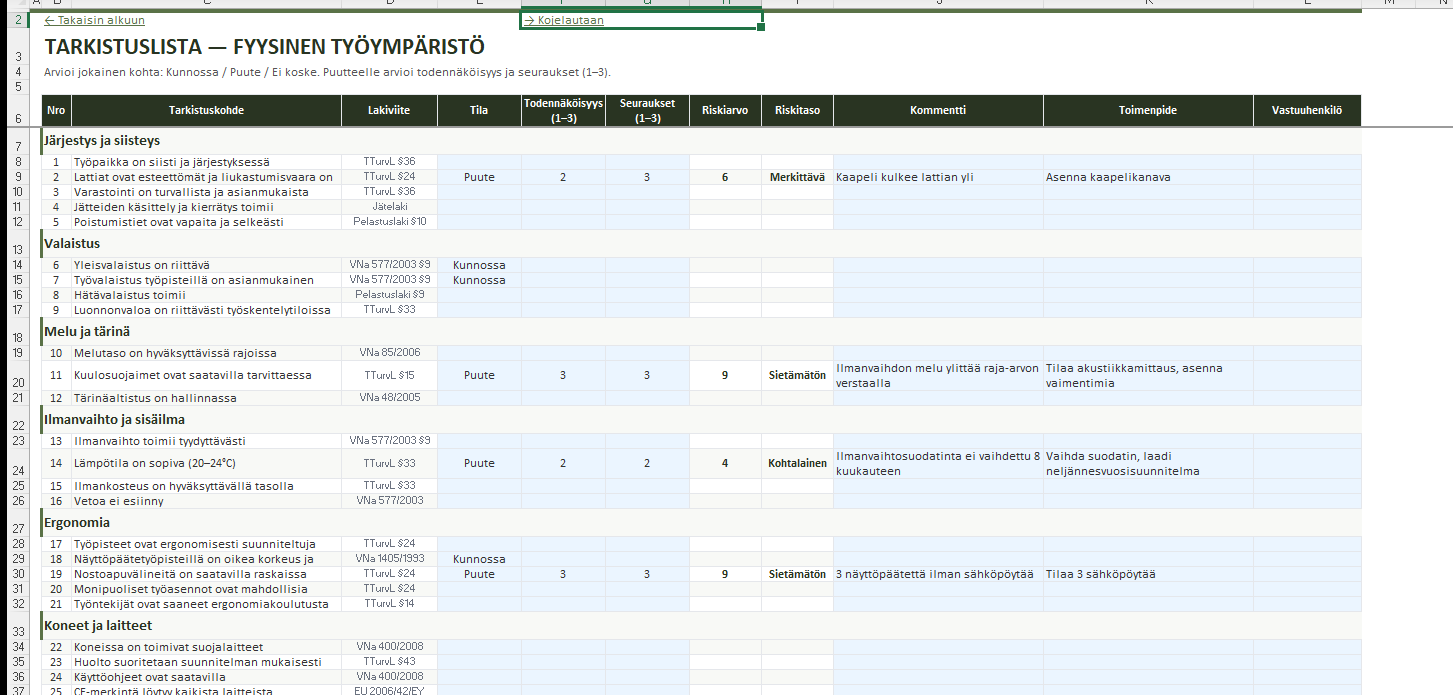Select Sietämätön in the Kuulosuojaimet row
1453x695 pixels.
[797, 376]
